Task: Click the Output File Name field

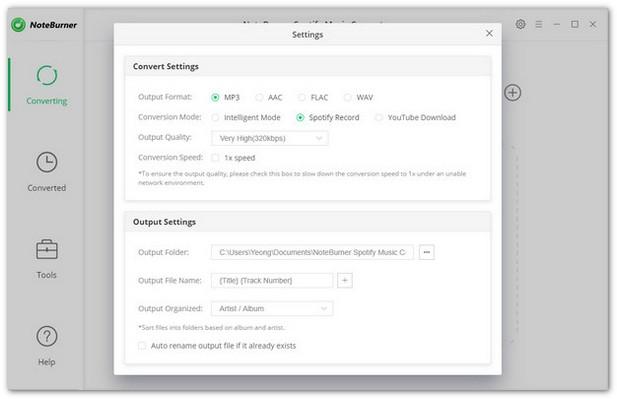Action: (272, 281)
